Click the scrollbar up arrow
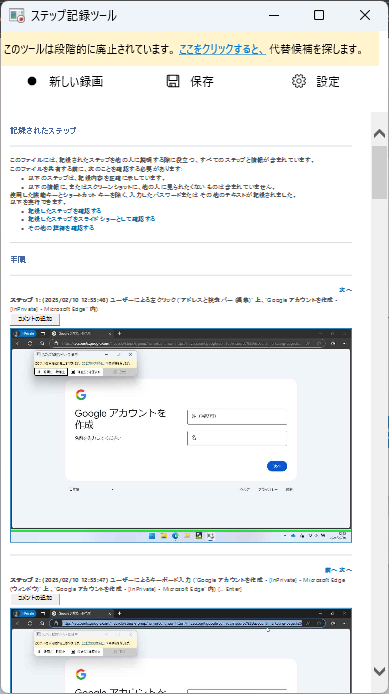Image resolution: width=389 pixels, height=694 pixels. (379, 133)
